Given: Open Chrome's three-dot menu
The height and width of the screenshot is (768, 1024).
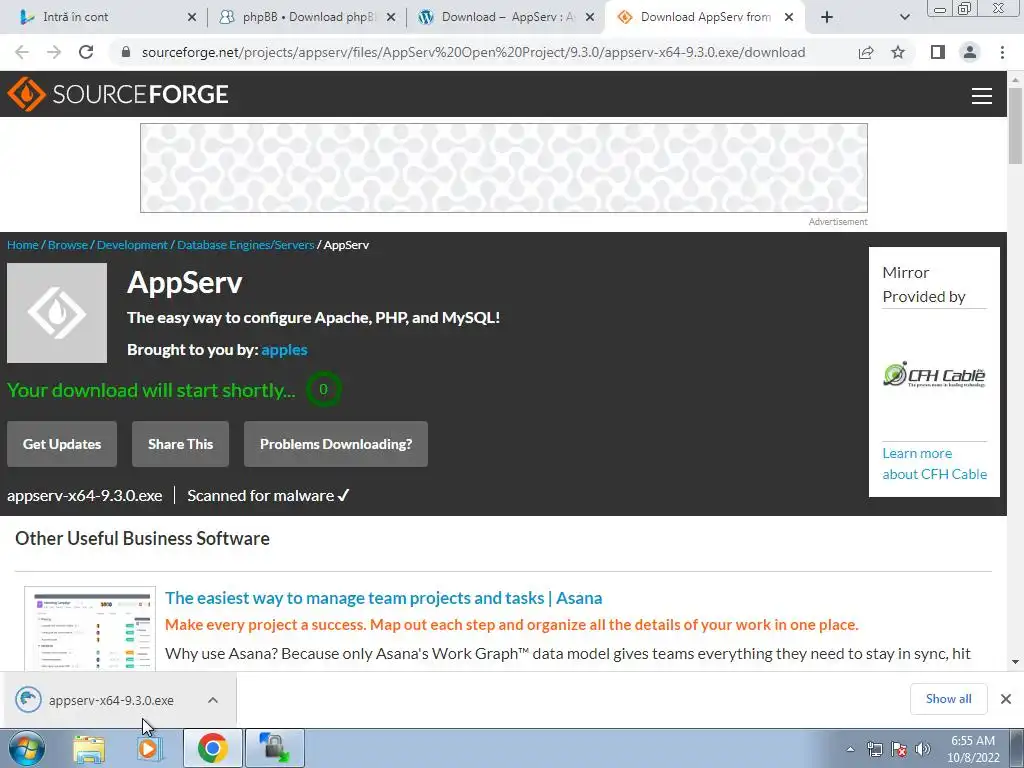Looking at the screenshot, I should point(1002,52).
